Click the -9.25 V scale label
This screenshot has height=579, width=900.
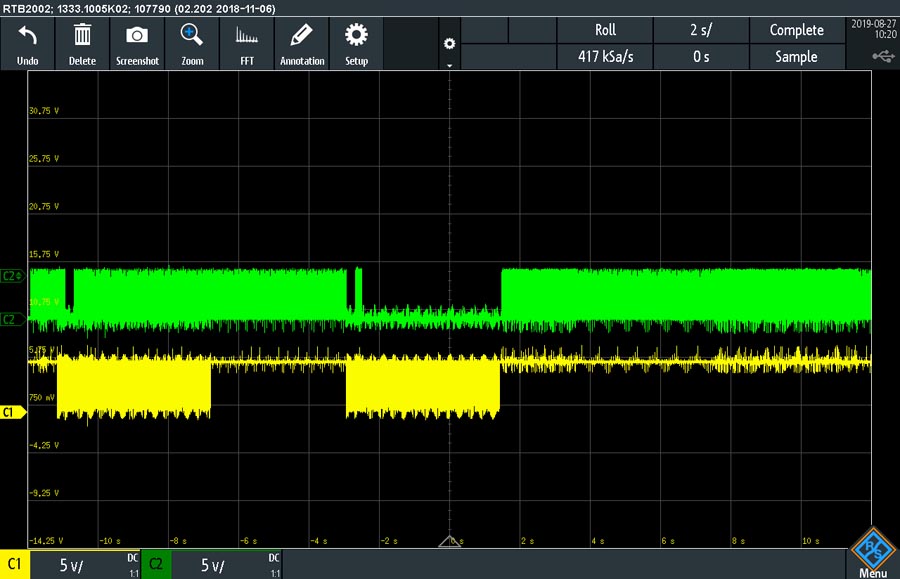point(44,492)
